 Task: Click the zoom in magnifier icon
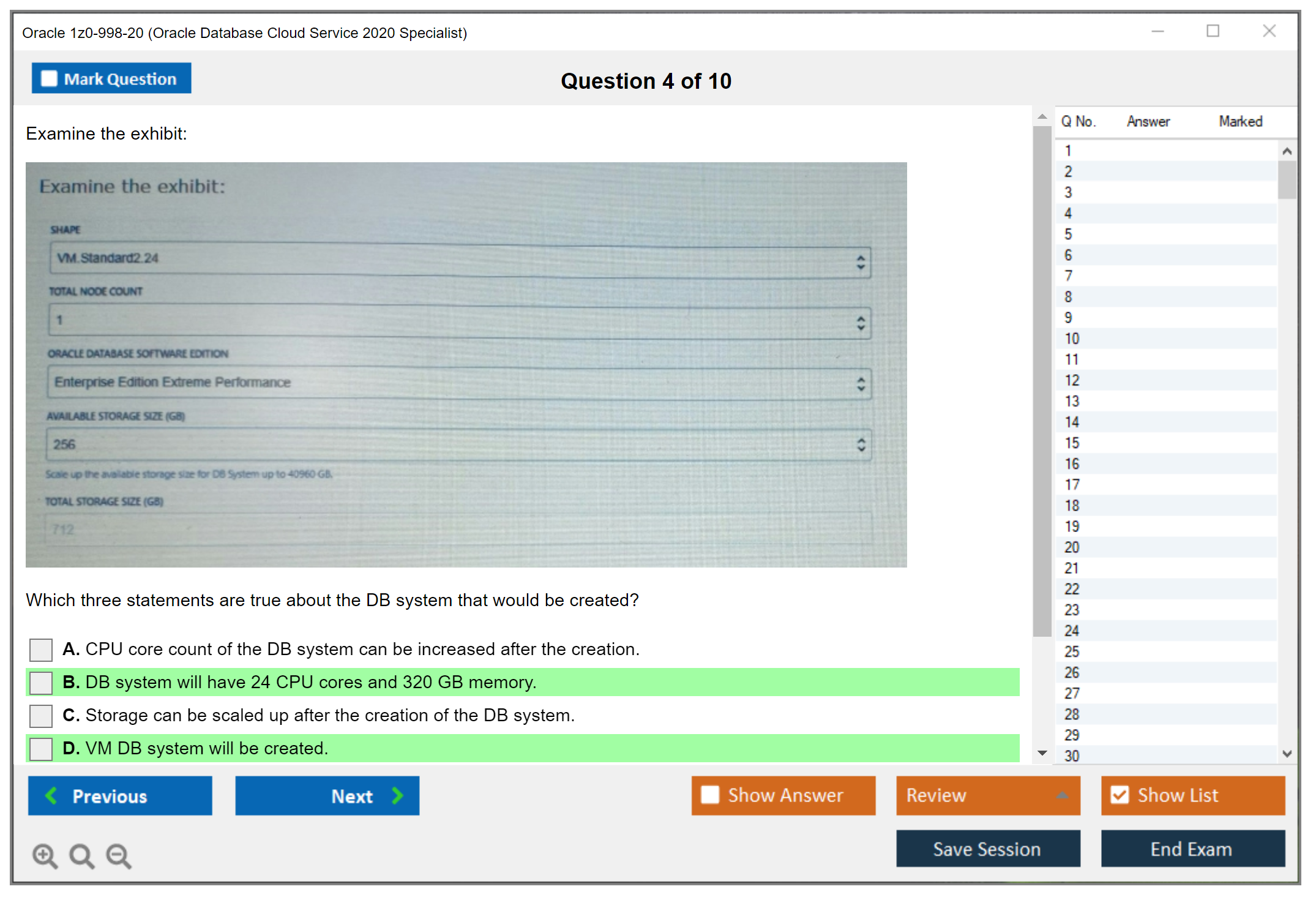45,855
